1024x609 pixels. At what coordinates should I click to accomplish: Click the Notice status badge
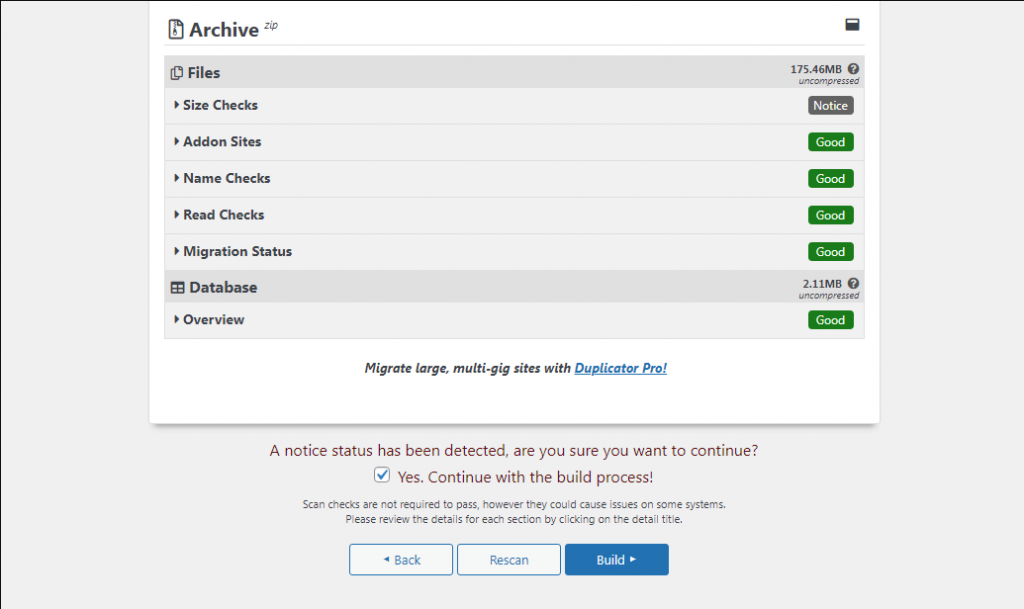tap(830, 106)
